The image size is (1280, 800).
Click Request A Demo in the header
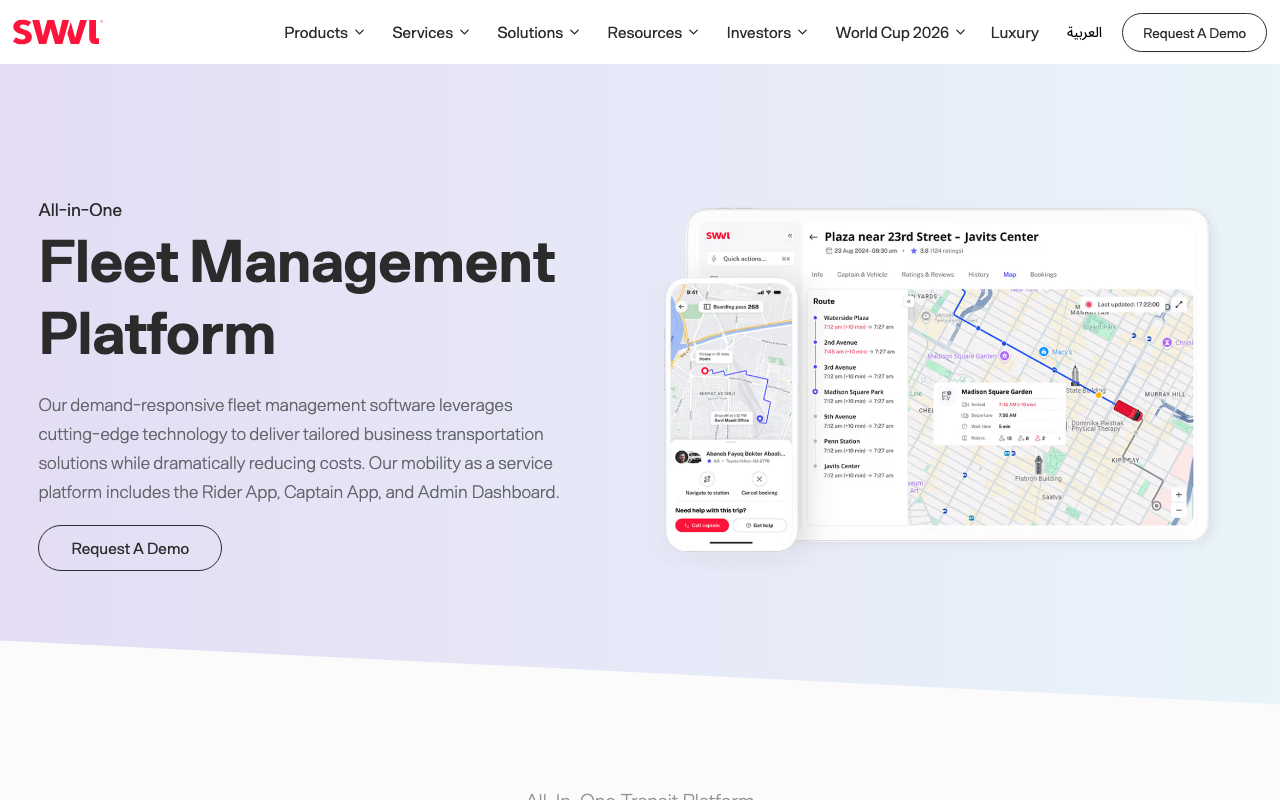pyautogui.click(x=1194, y=33)
